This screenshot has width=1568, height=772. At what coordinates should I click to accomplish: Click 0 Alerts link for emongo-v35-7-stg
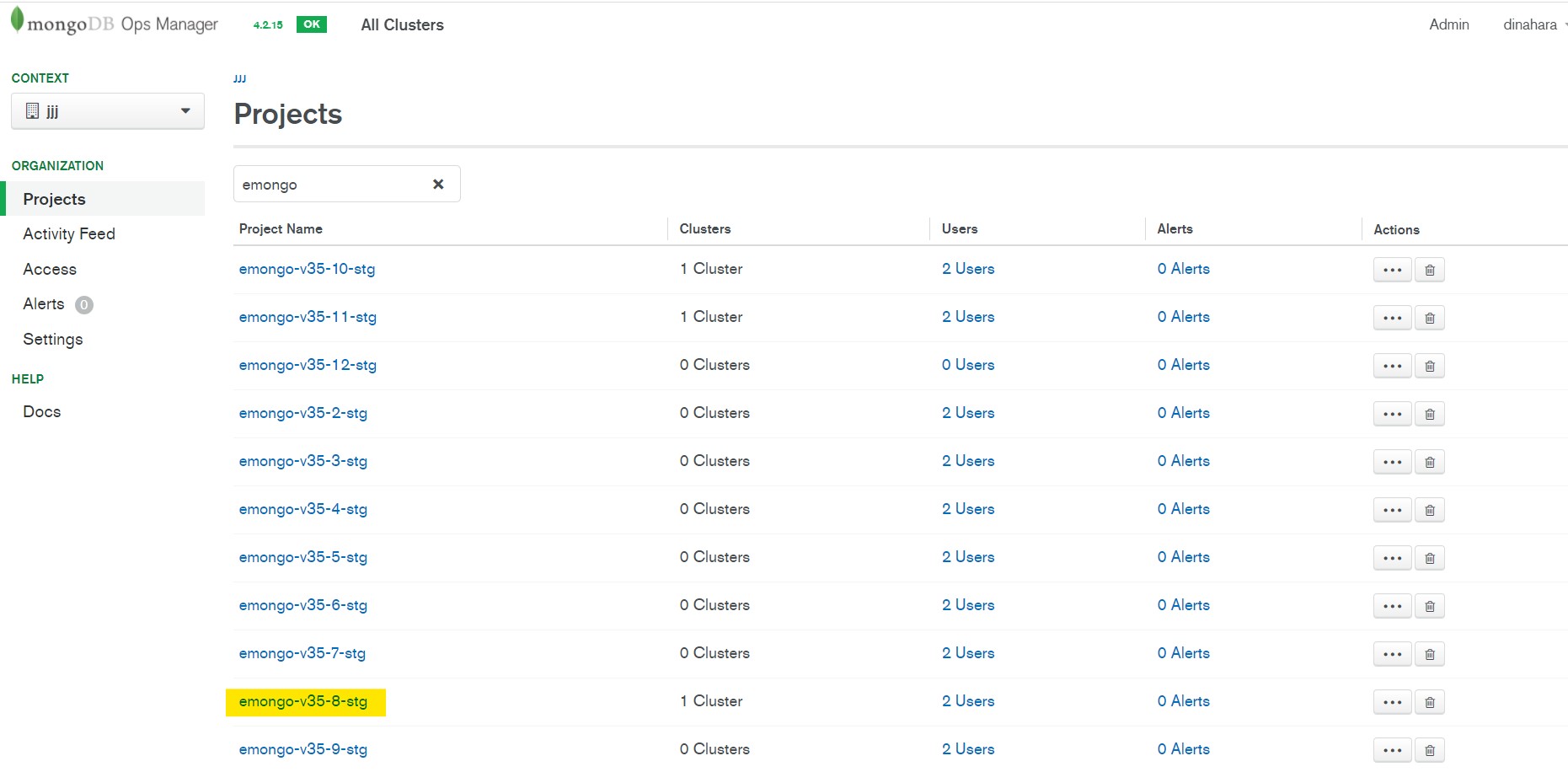(x=1183, y=653)
